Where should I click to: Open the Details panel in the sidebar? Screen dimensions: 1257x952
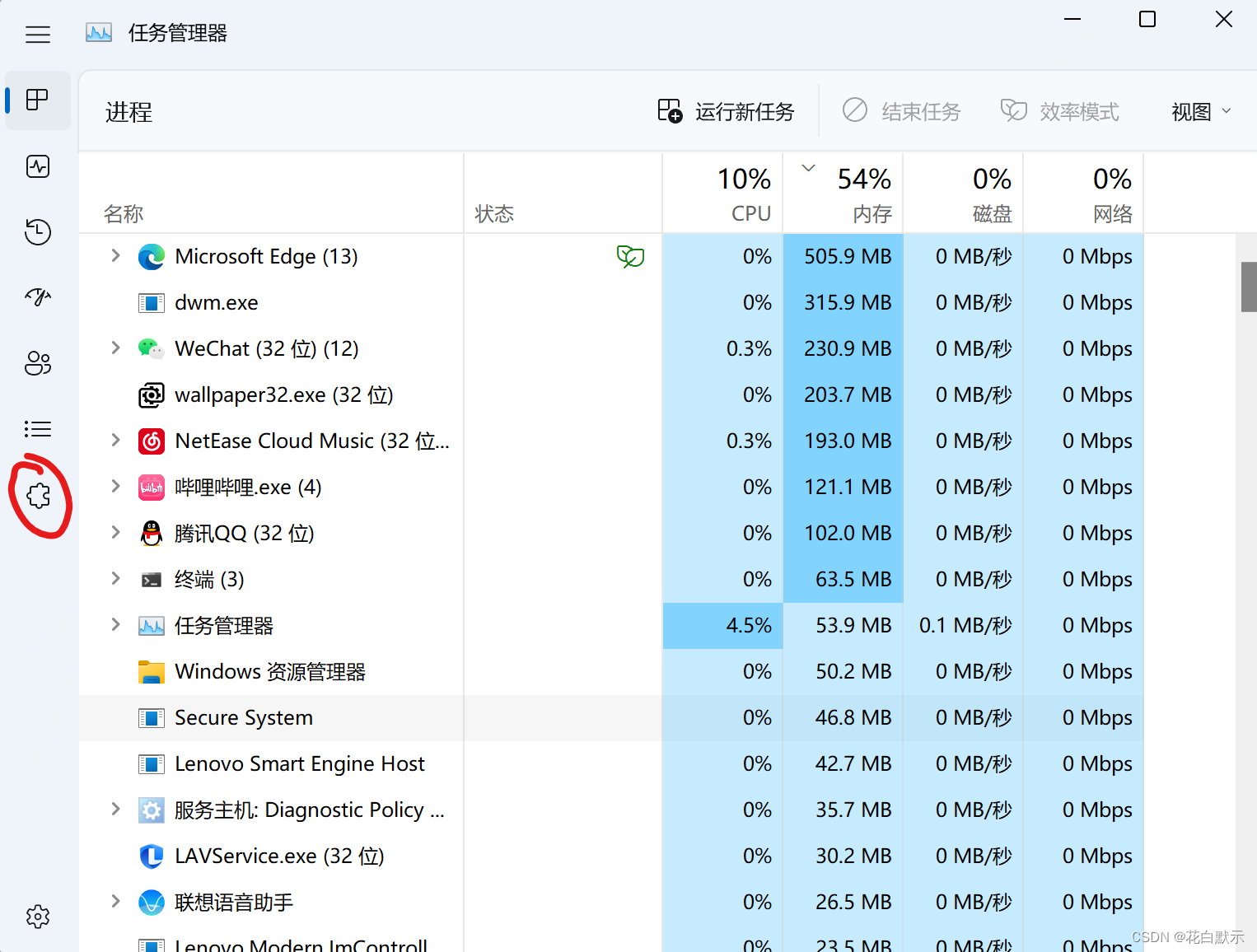click(37, 429)
